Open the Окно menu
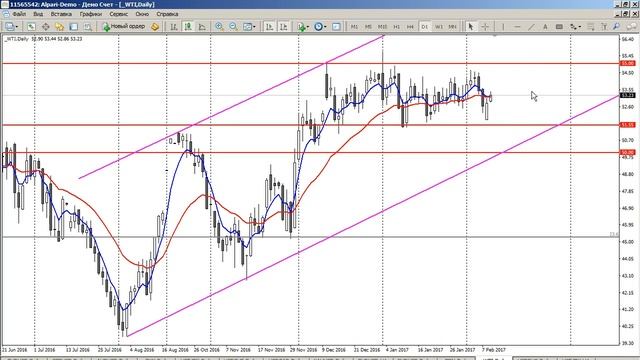Image resolution: width=640 pixels, height=360 pixels. pos(142,14)
